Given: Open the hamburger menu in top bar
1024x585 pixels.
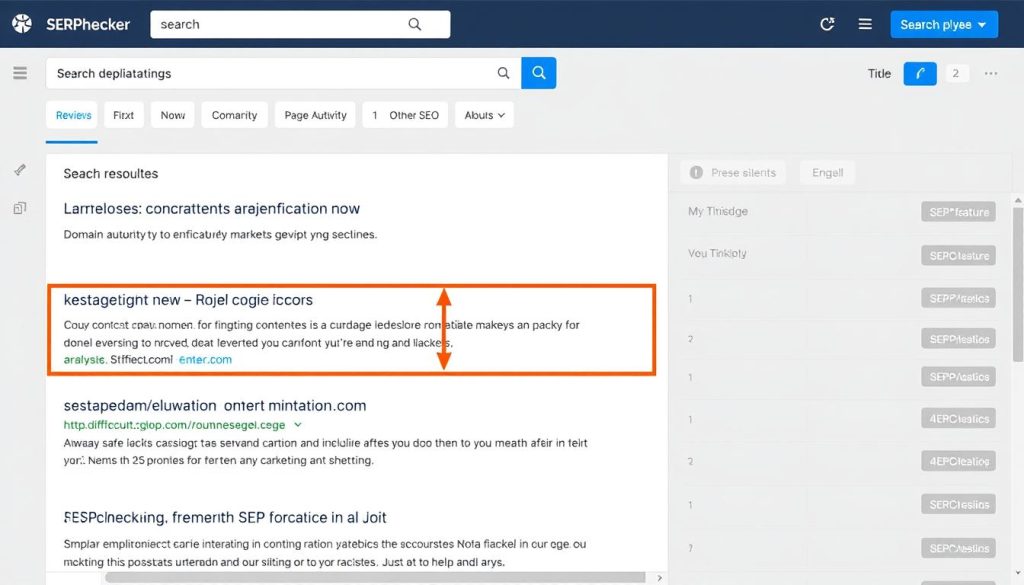Looking at the screenshot, I should 865,23.
